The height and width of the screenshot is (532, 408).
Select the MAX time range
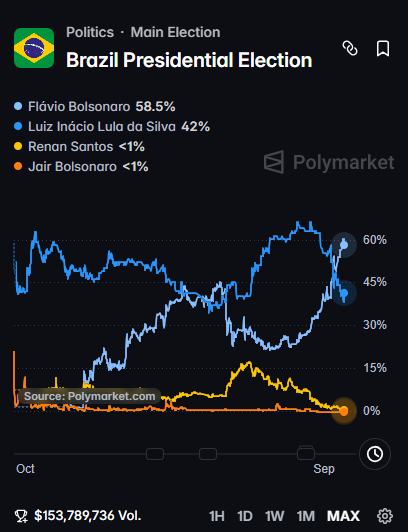coord(343,516)
